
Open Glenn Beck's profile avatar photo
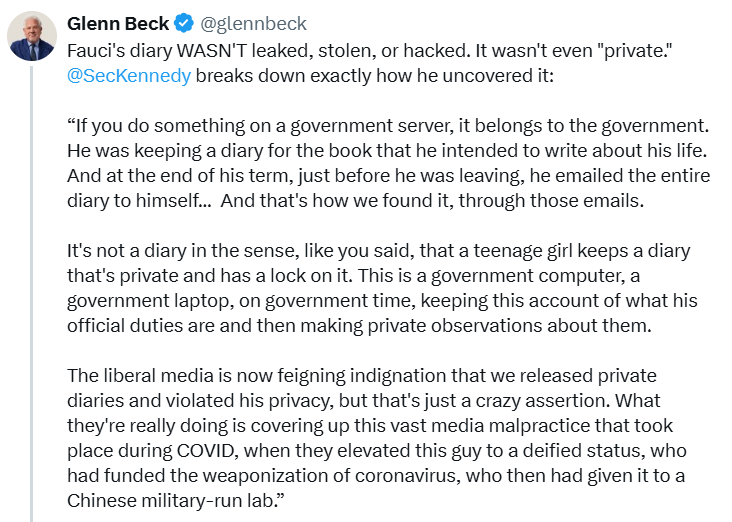[32, 36]
